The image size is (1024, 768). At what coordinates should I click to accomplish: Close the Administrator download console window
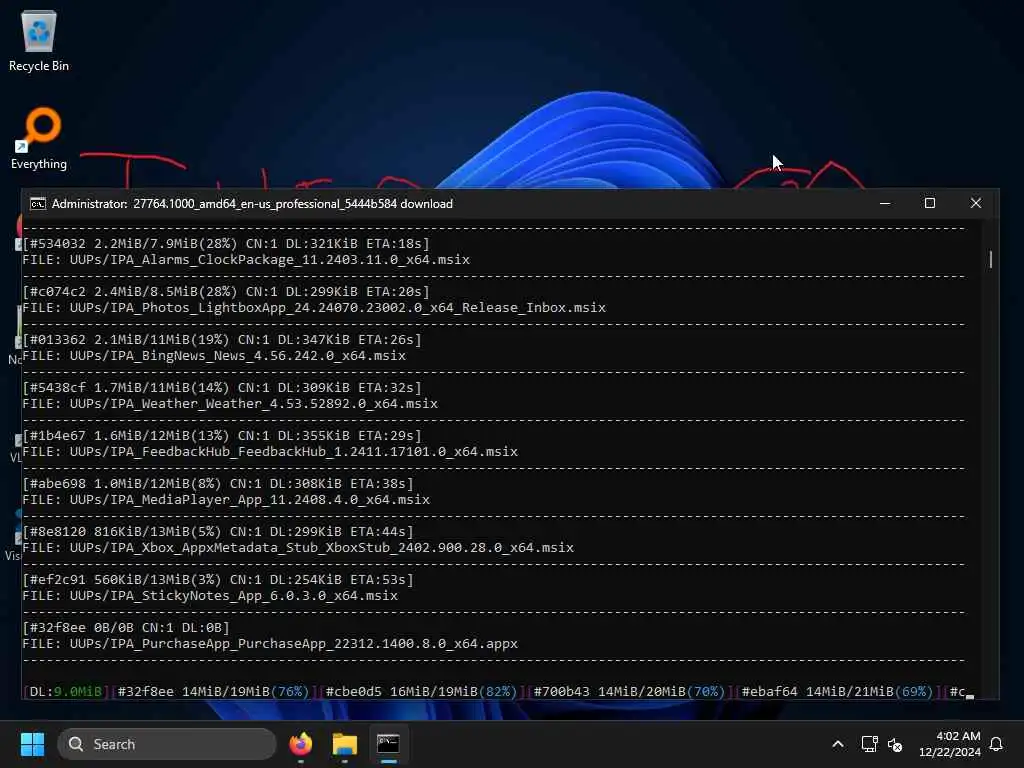[976, 204]
